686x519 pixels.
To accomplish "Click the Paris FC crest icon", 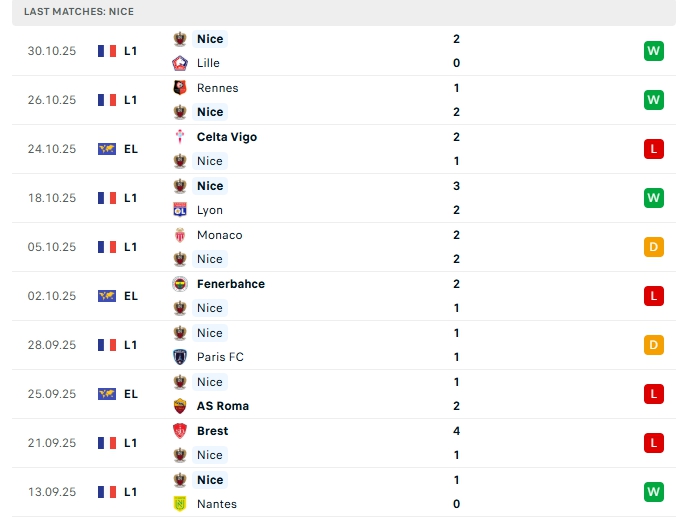I will (180, 357).
